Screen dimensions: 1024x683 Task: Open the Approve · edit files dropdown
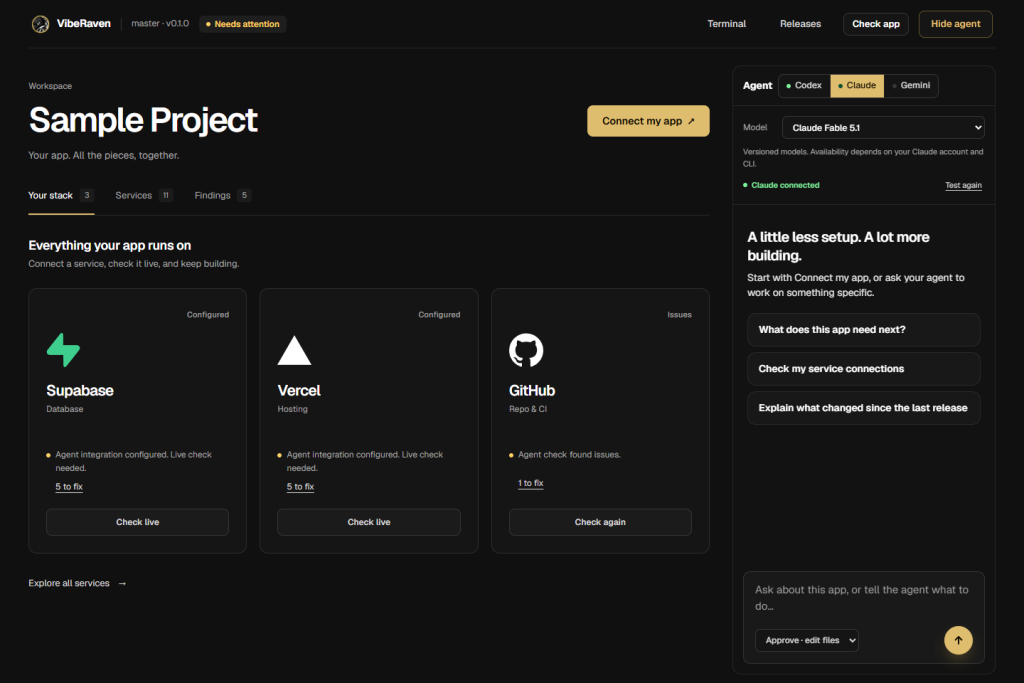click(807, 640)
